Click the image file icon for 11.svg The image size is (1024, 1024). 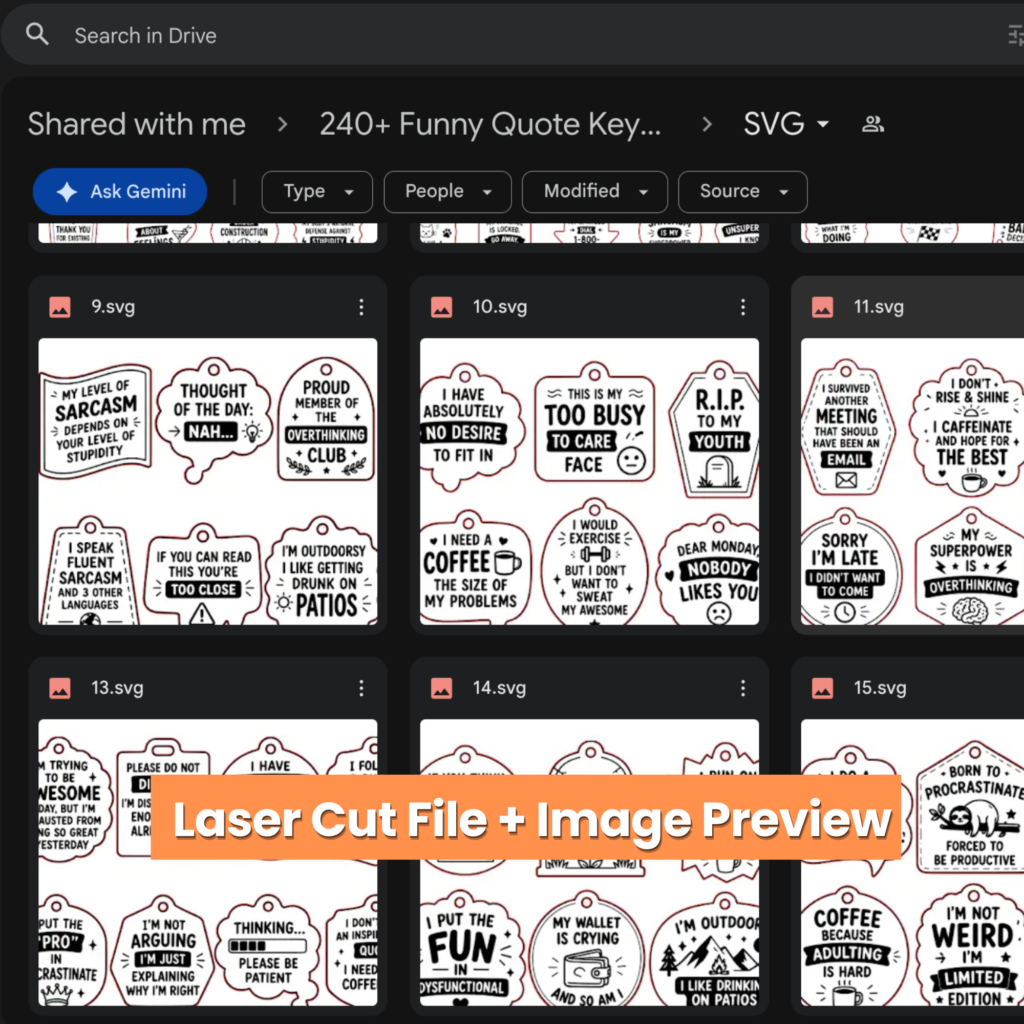tap(822, 307)
